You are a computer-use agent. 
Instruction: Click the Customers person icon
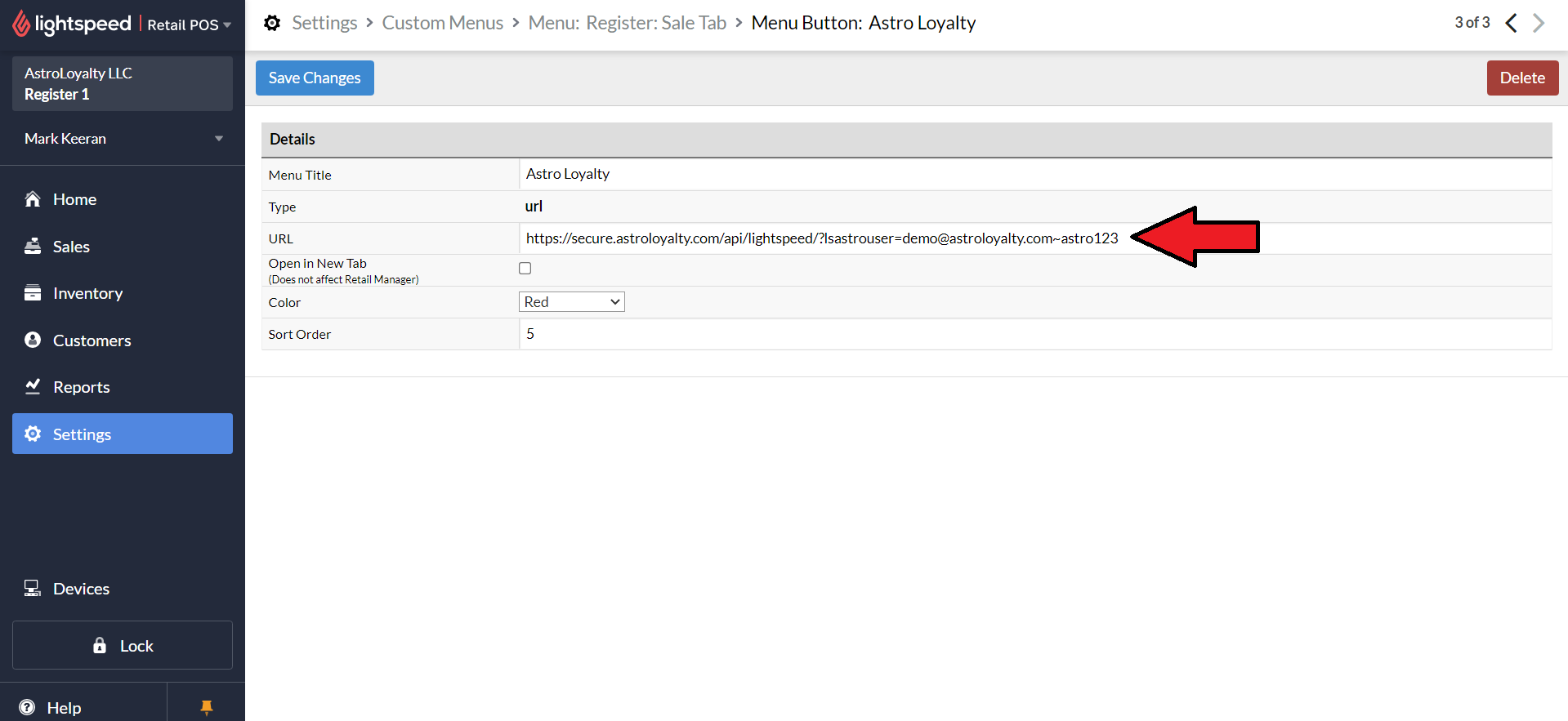(x=33, y=340)
